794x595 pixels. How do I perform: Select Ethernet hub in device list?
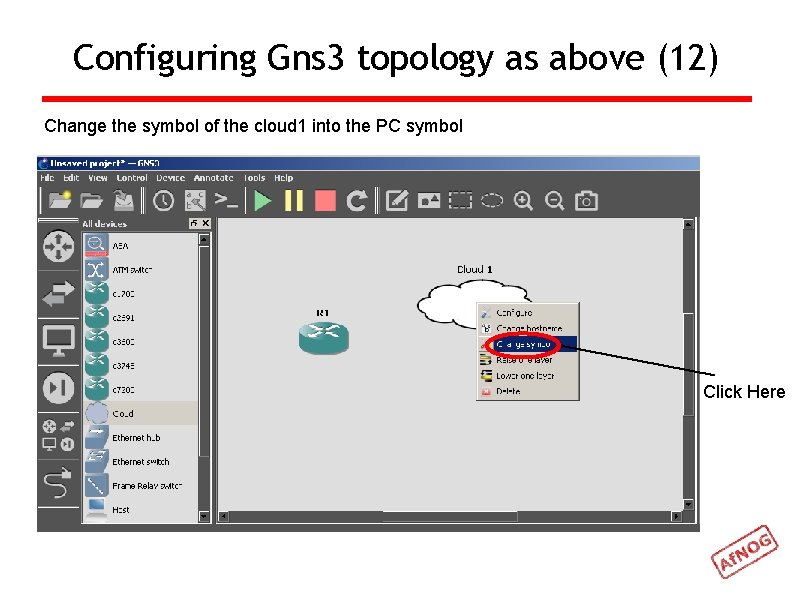click(140, 438)
